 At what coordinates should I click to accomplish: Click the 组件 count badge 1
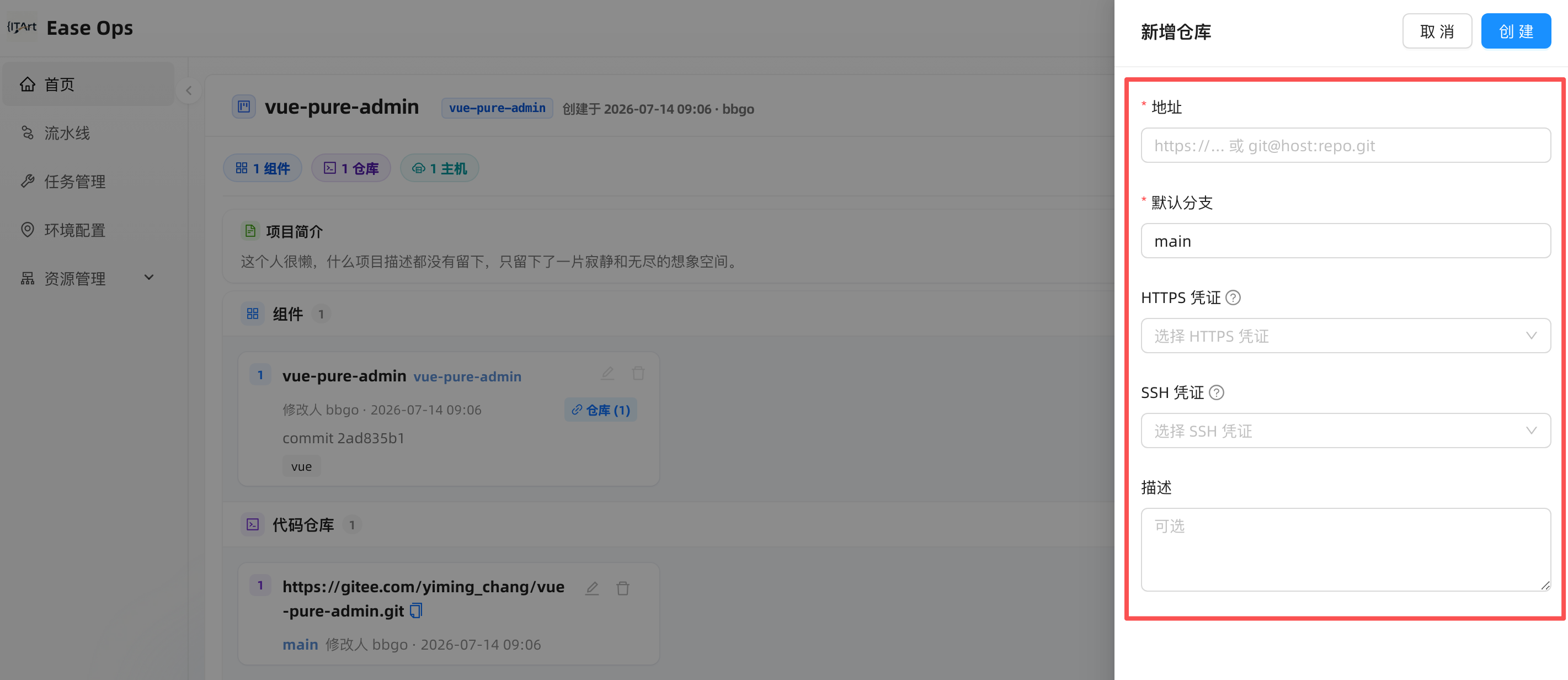[x=321, y=314]
